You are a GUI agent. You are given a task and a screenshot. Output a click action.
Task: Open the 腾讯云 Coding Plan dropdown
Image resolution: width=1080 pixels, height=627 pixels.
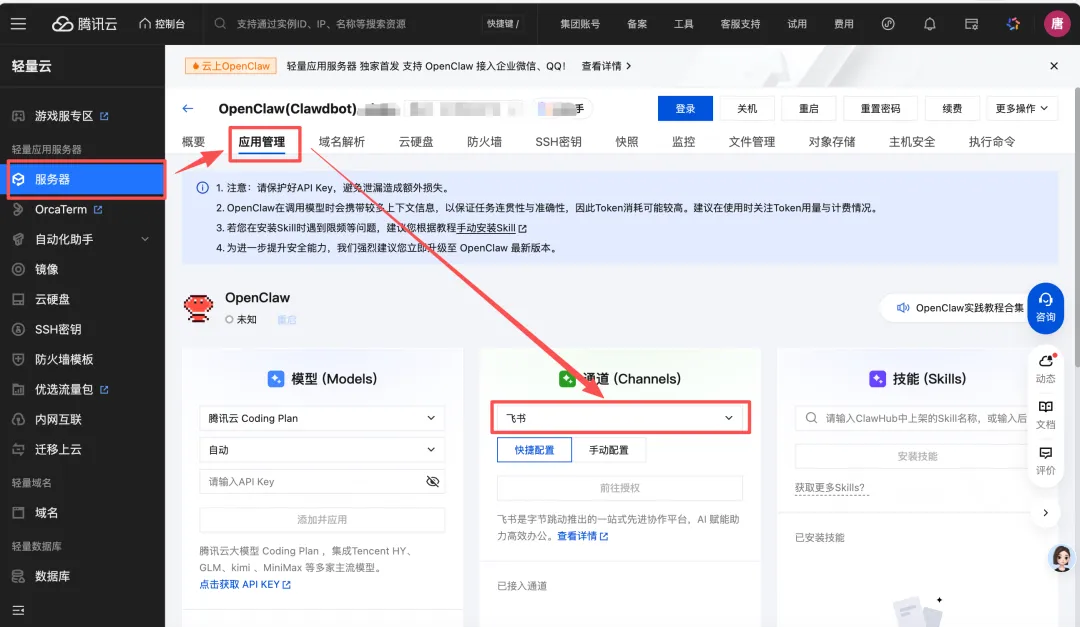coord(322,418)
